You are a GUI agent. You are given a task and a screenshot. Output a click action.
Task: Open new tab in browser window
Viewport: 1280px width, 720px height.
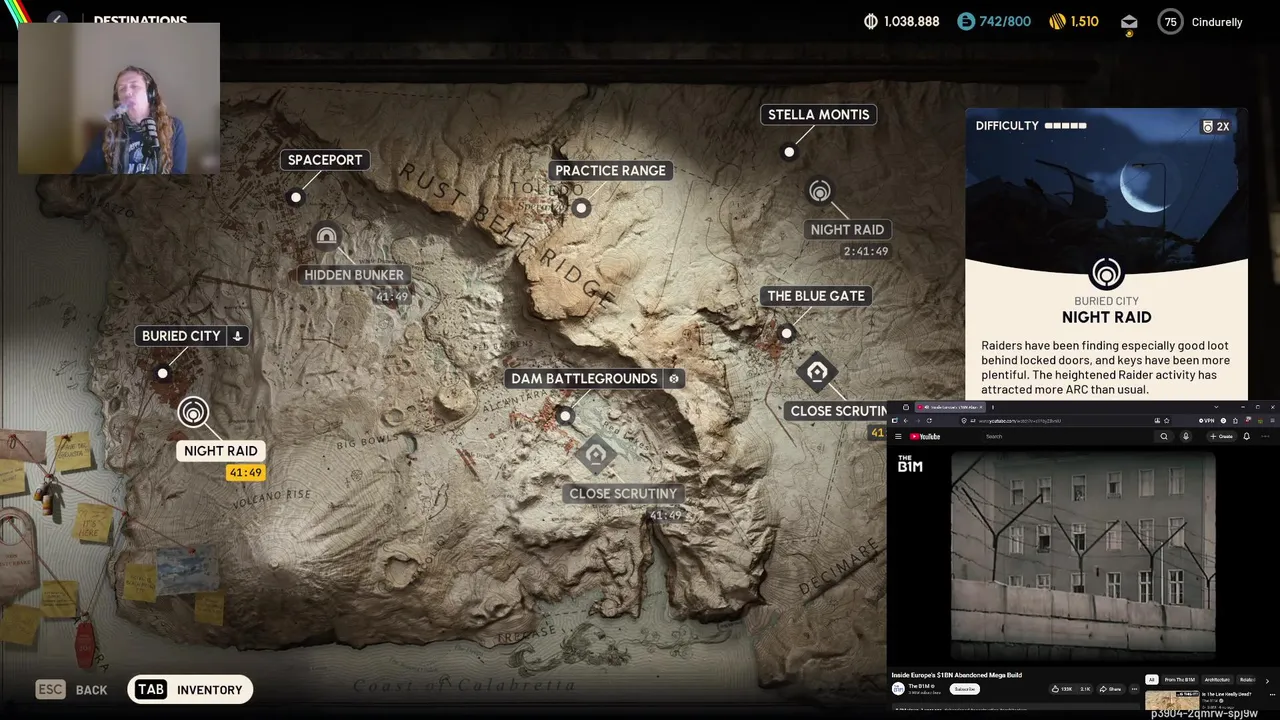993,407
